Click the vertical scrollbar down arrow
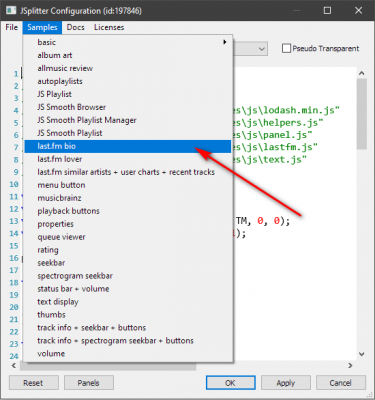The height and width of the screenshot is (400, 375). [x=362, y=354]
